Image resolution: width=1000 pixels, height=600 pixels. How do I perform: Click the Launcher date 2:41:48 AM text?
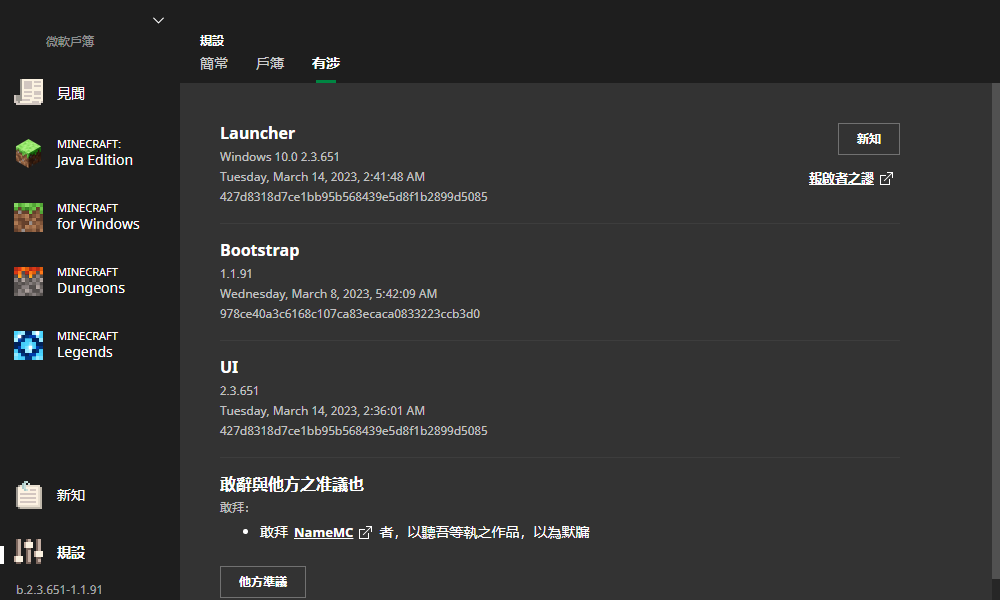coord(322,177)
